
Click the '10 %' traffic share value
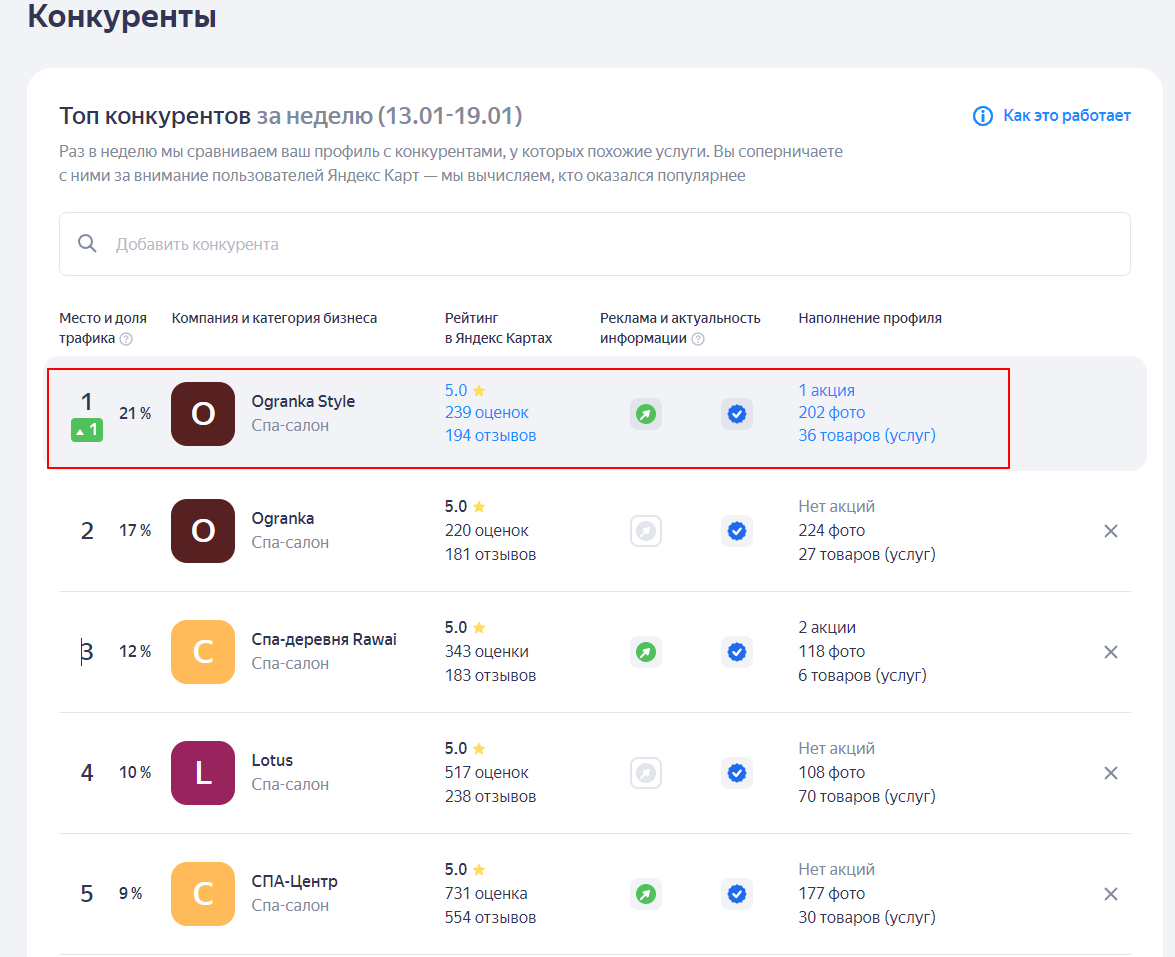coord(135,772)
